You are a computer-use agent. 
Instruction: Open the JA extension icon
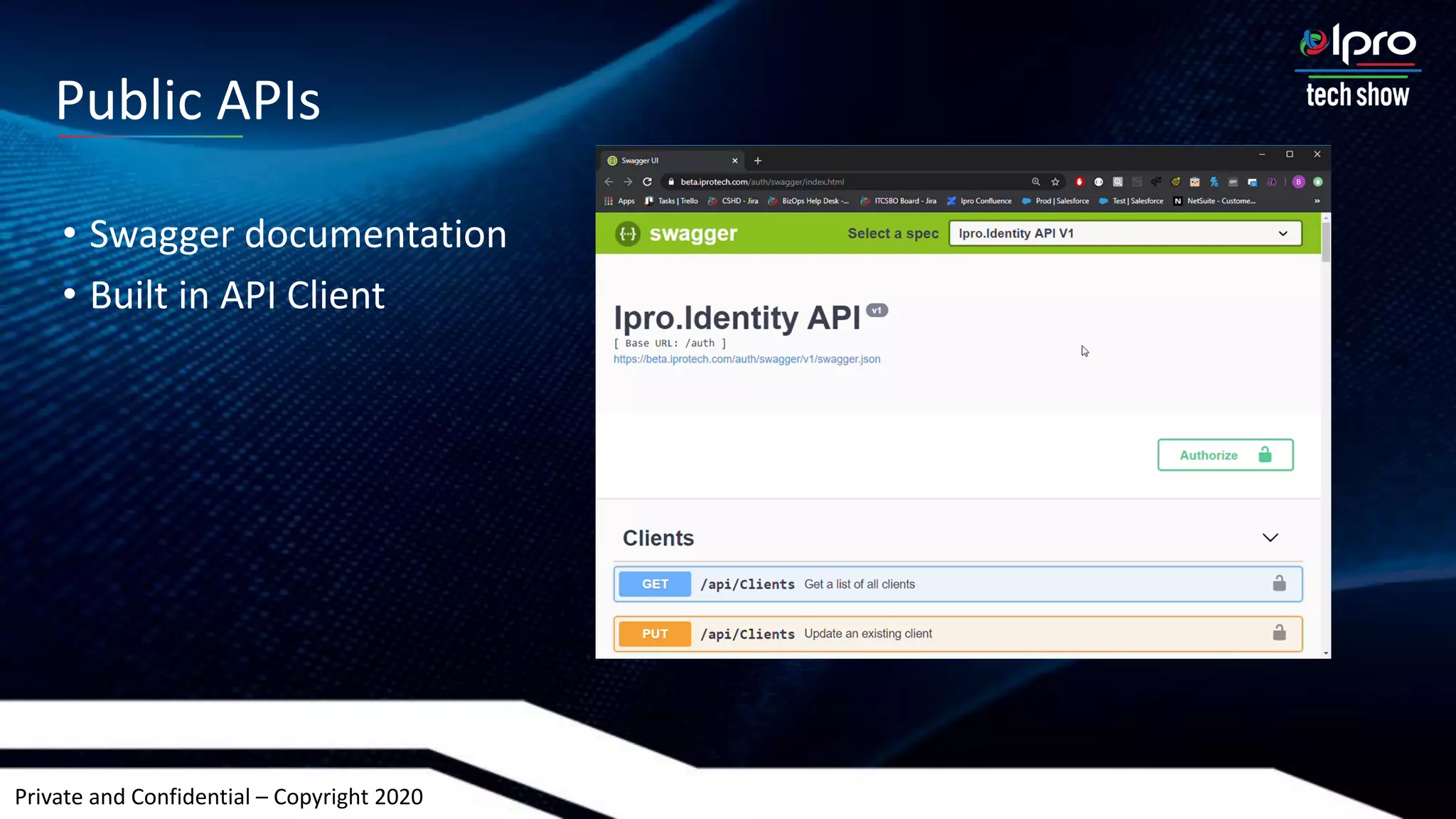tap(1271, 182)
